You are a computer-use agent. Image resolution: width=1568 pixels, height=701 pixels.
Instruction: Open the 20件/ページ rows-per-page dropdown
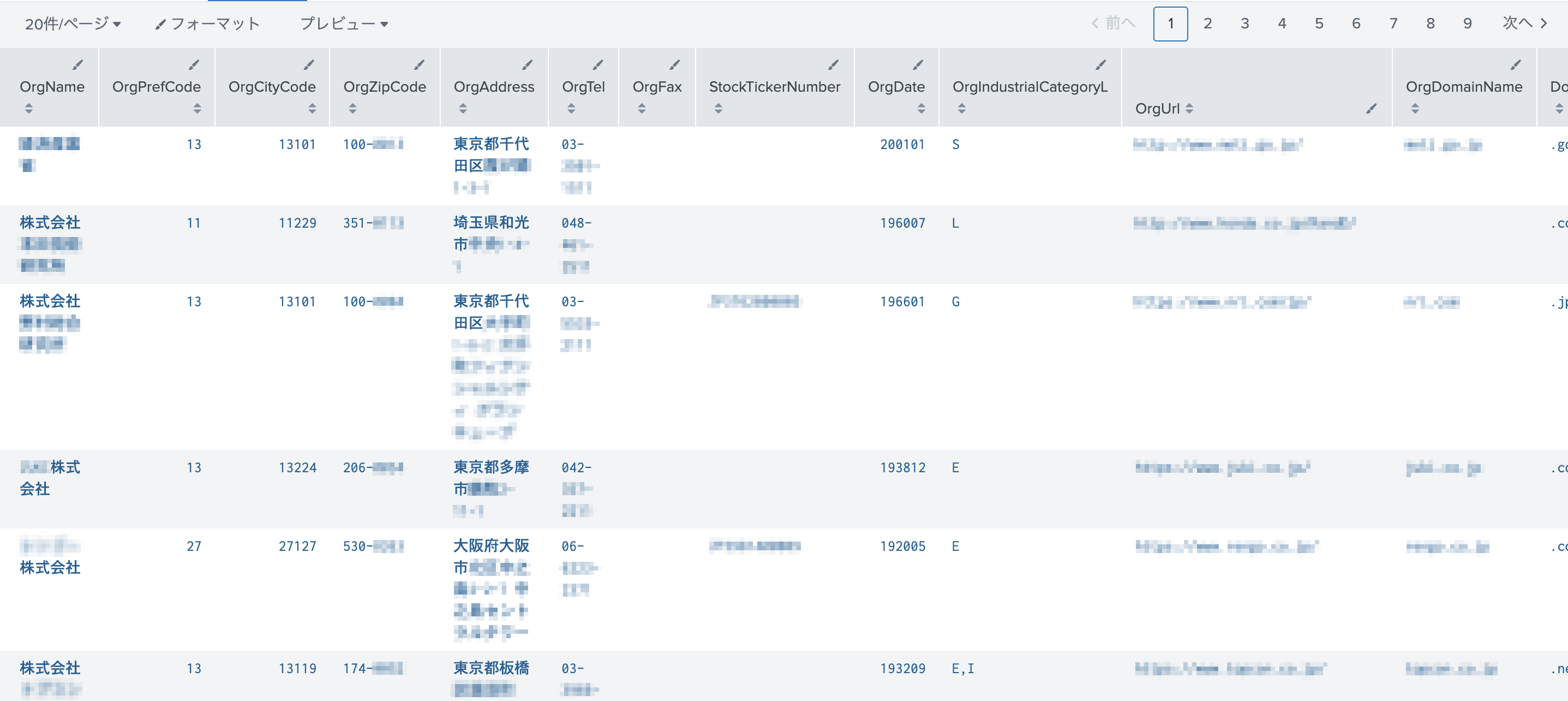(x=73, y=24)
